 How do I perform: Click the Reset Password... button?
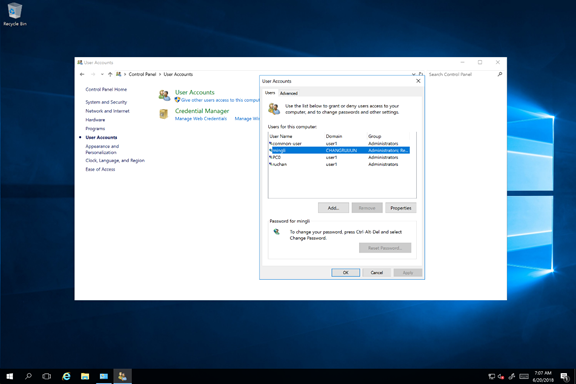(385, 248)
